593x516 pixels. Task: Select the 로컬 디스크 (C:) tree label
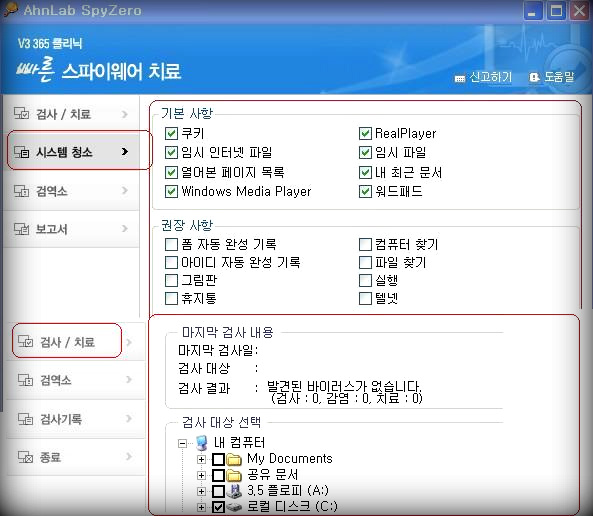click(x=292, y=507)
